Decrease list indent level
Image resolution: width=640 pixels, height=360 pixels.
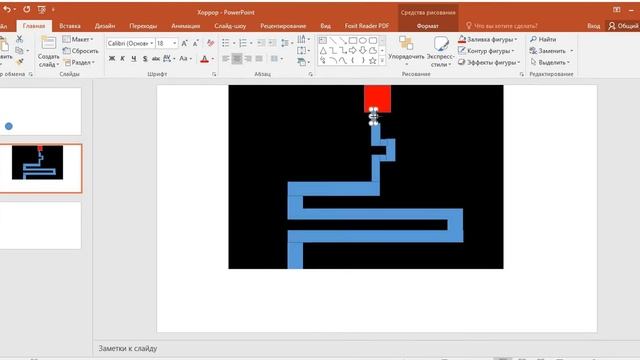click(x=261, y=43)
